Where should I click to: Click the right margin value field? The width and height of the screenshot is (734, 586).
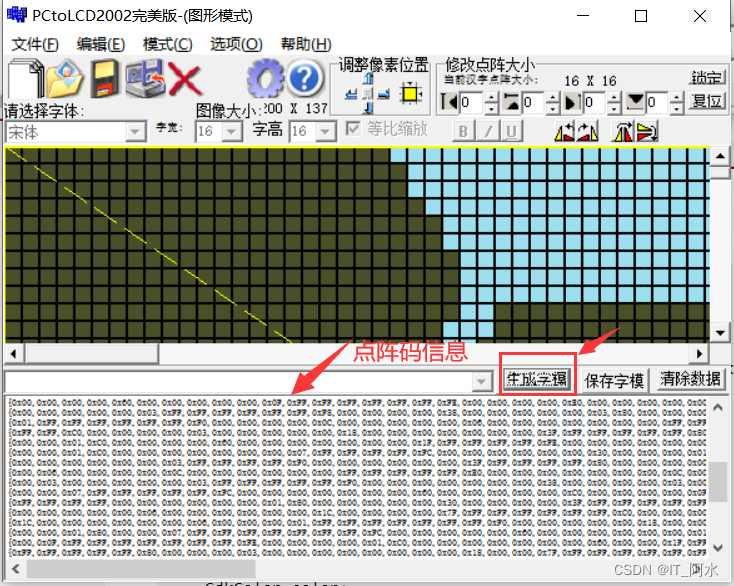[x=595, y=103]
